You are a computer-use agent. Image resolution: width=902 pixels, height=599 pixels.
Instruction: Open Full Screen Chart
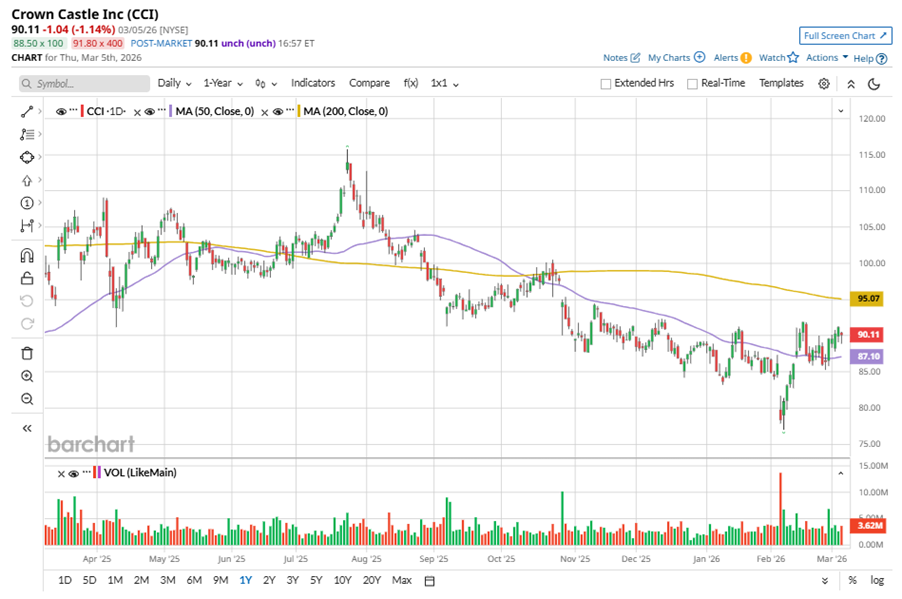846,36
